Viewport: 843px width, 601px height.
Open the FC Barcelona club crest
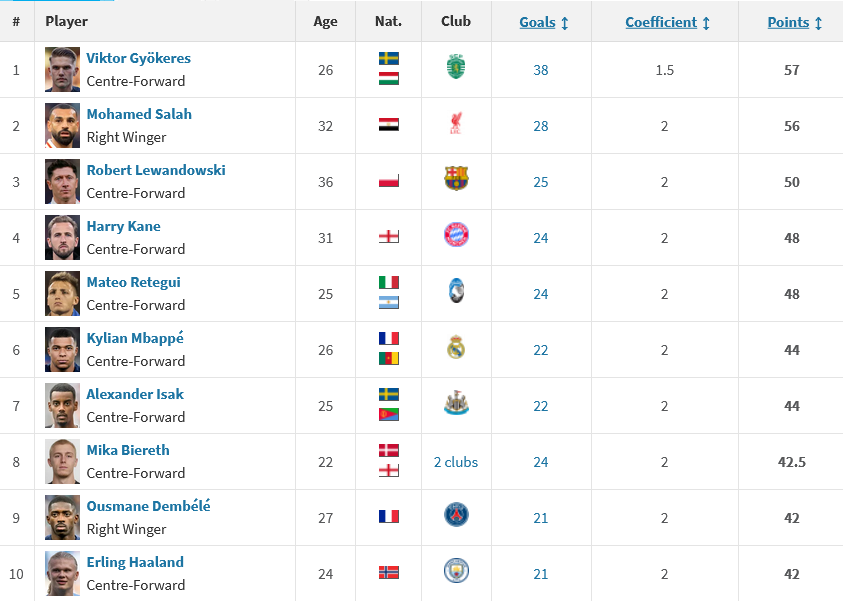pos(456,180)
